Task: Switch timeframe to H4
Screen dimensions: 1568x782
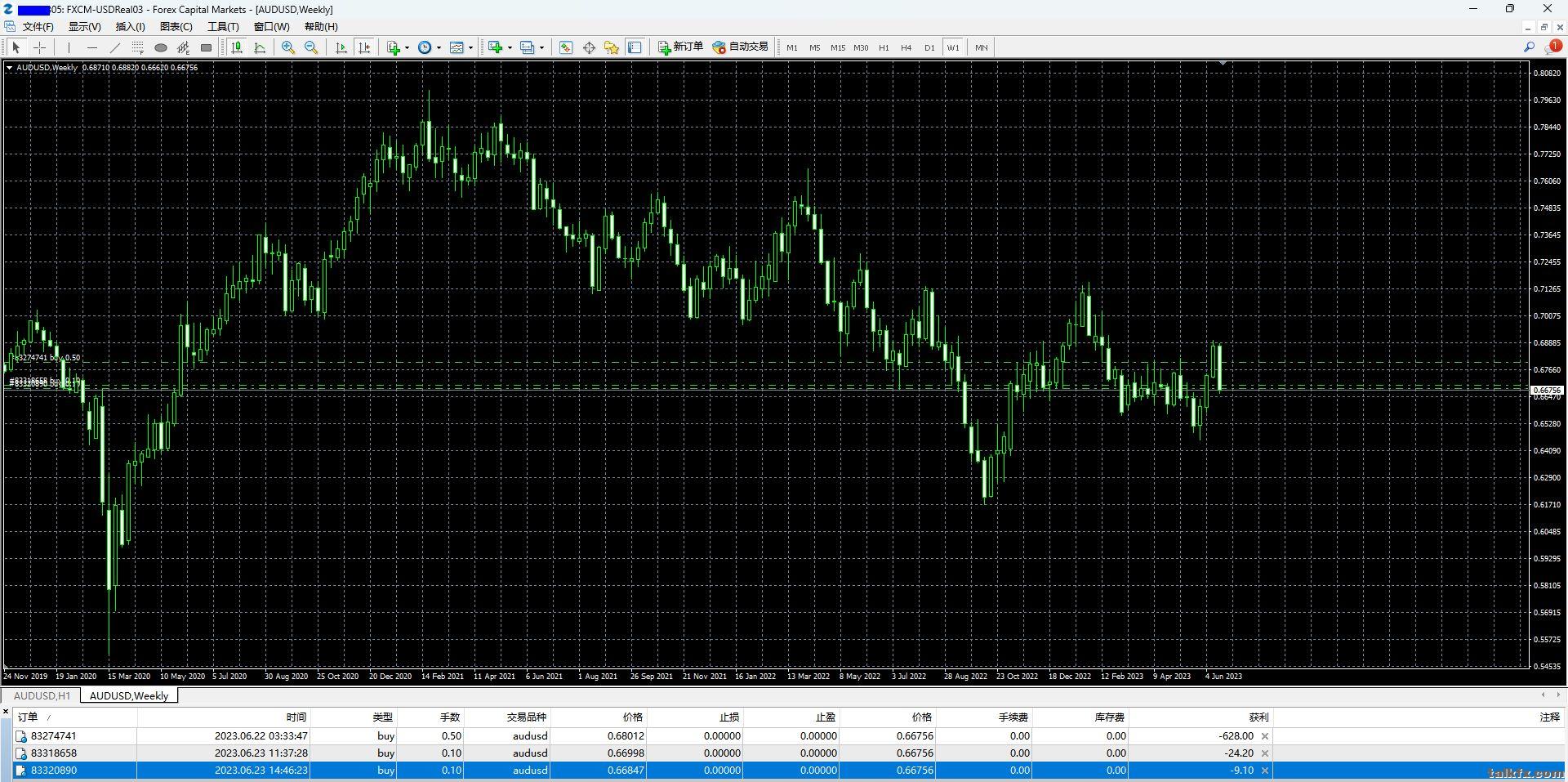Action: coord(906,47)
